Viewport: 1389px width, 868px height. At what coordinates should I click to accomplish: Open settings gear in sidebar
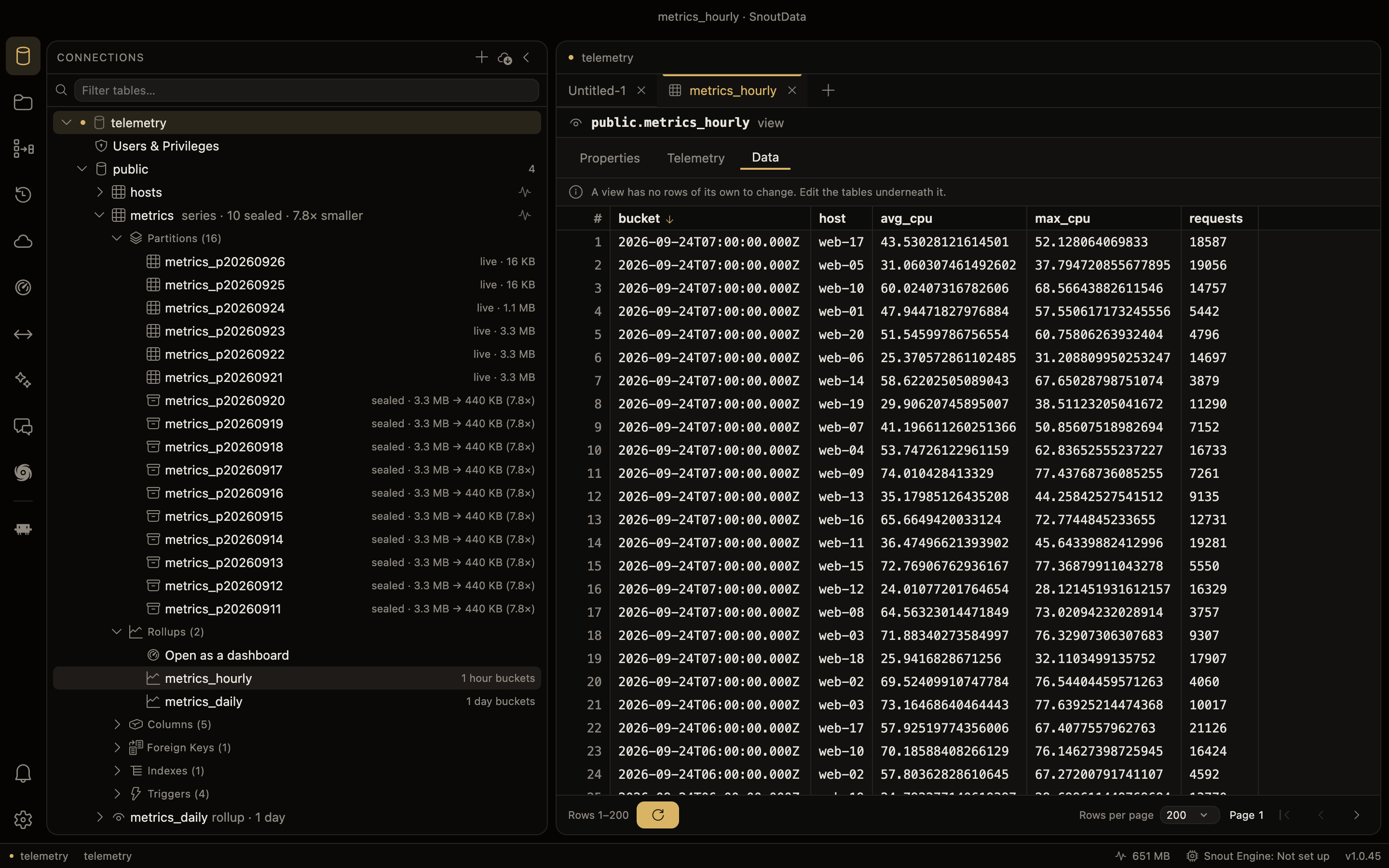tap(23, 820)
